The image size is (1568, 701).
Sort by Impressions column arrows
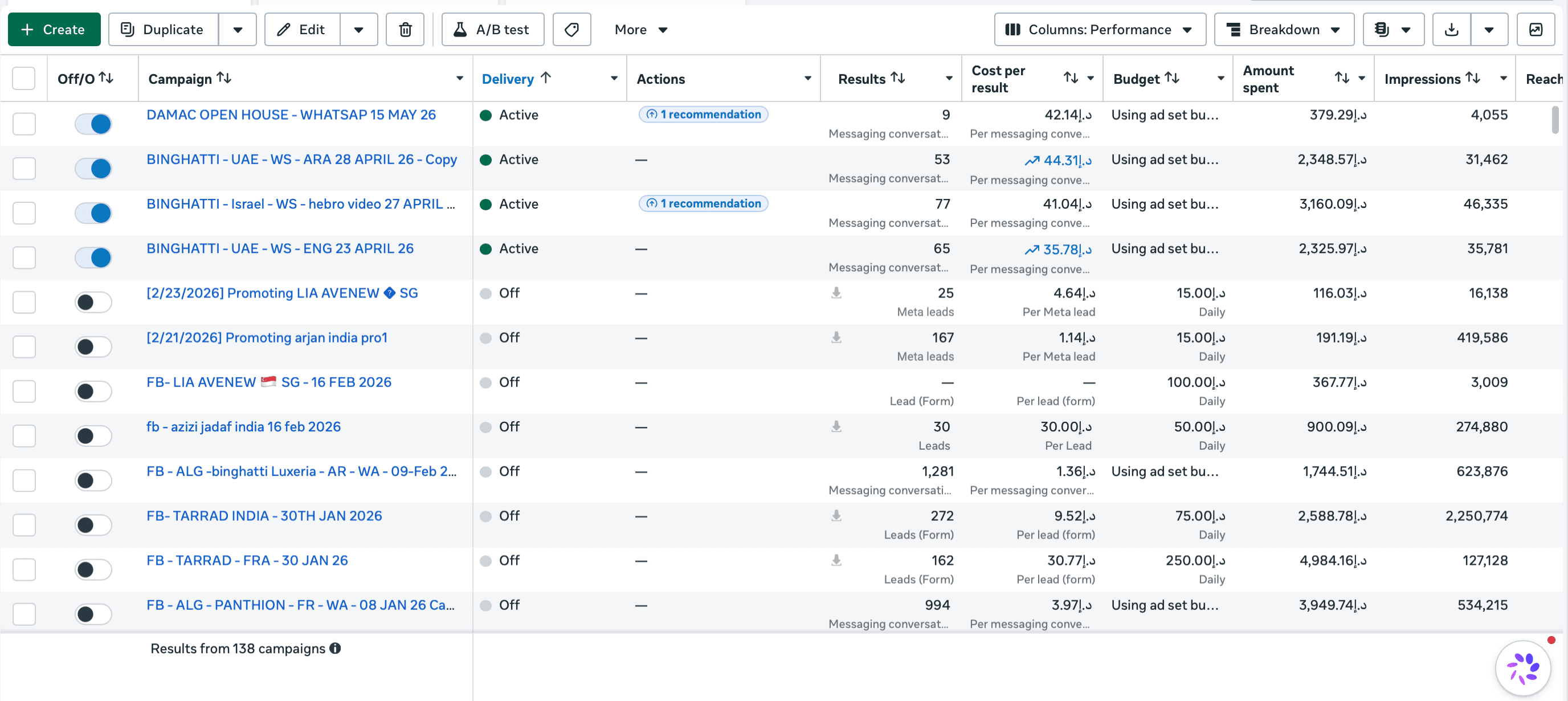(x=1472, y=78)
